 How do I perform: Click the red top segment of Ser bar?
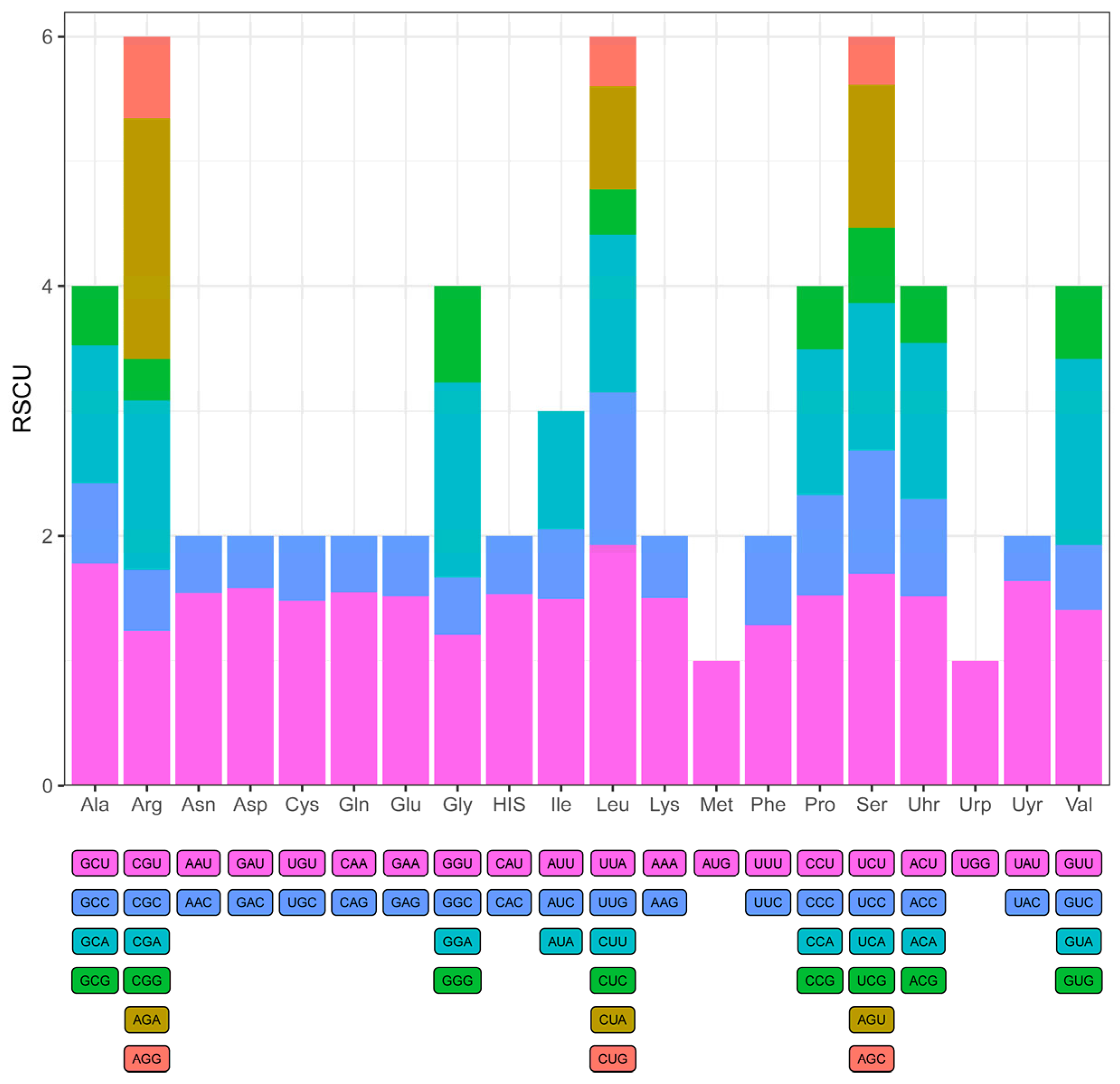871,61
